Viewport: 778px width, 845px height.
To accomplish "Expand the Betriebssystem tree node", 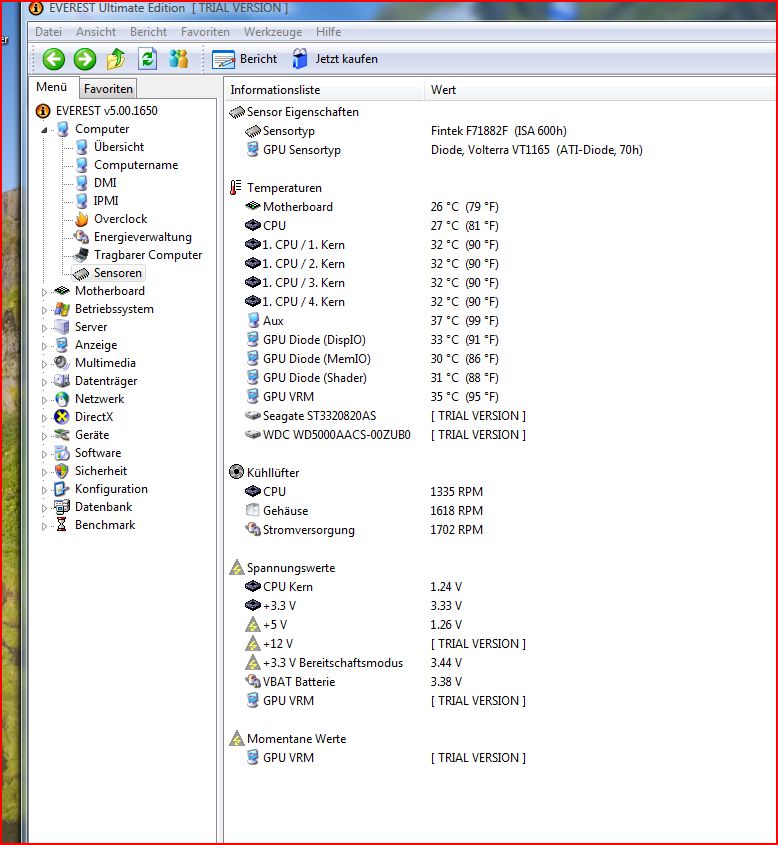I will click(44, 310).
